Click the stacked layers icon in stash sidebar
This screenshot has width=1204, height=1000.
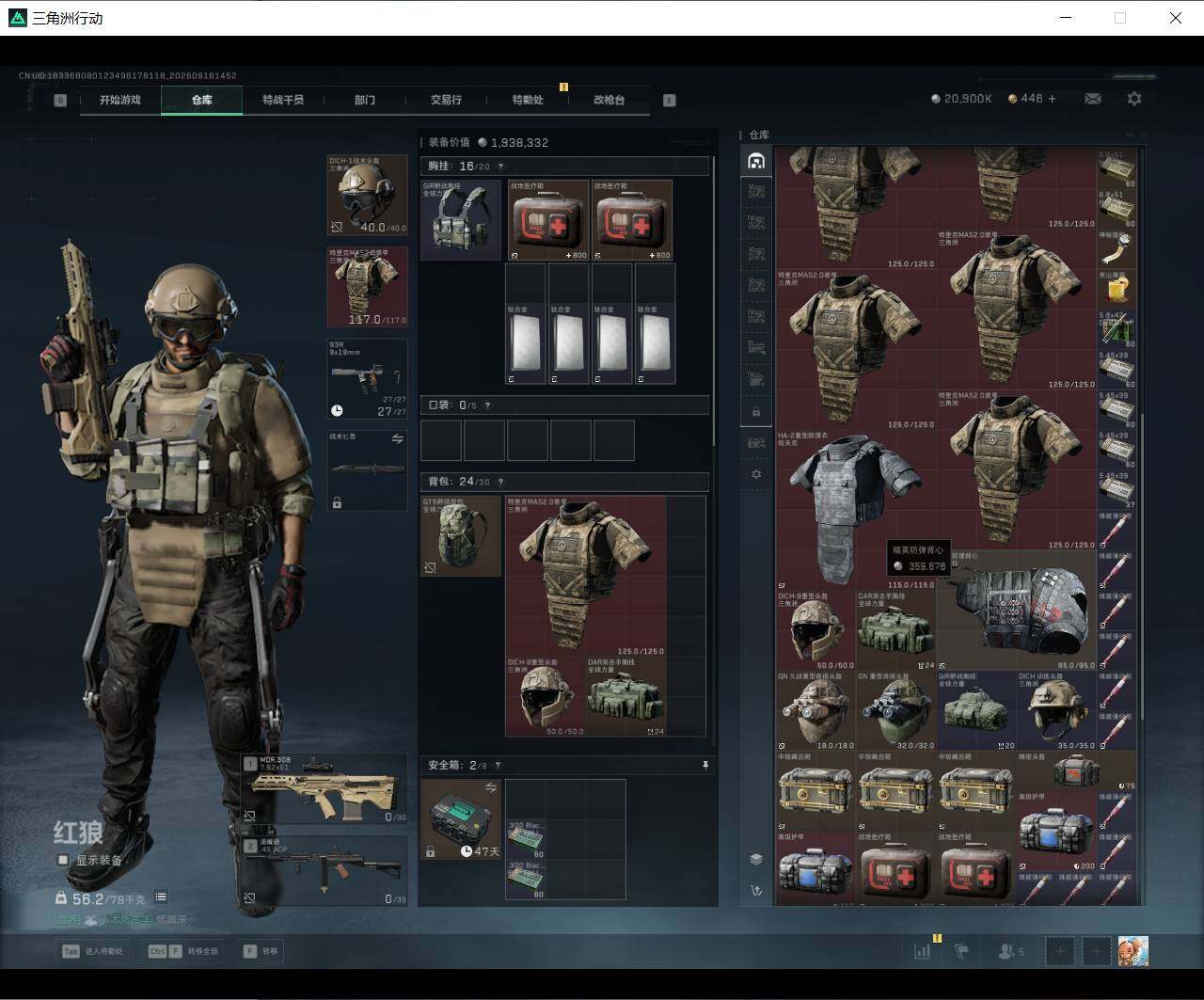coord(756,859)
